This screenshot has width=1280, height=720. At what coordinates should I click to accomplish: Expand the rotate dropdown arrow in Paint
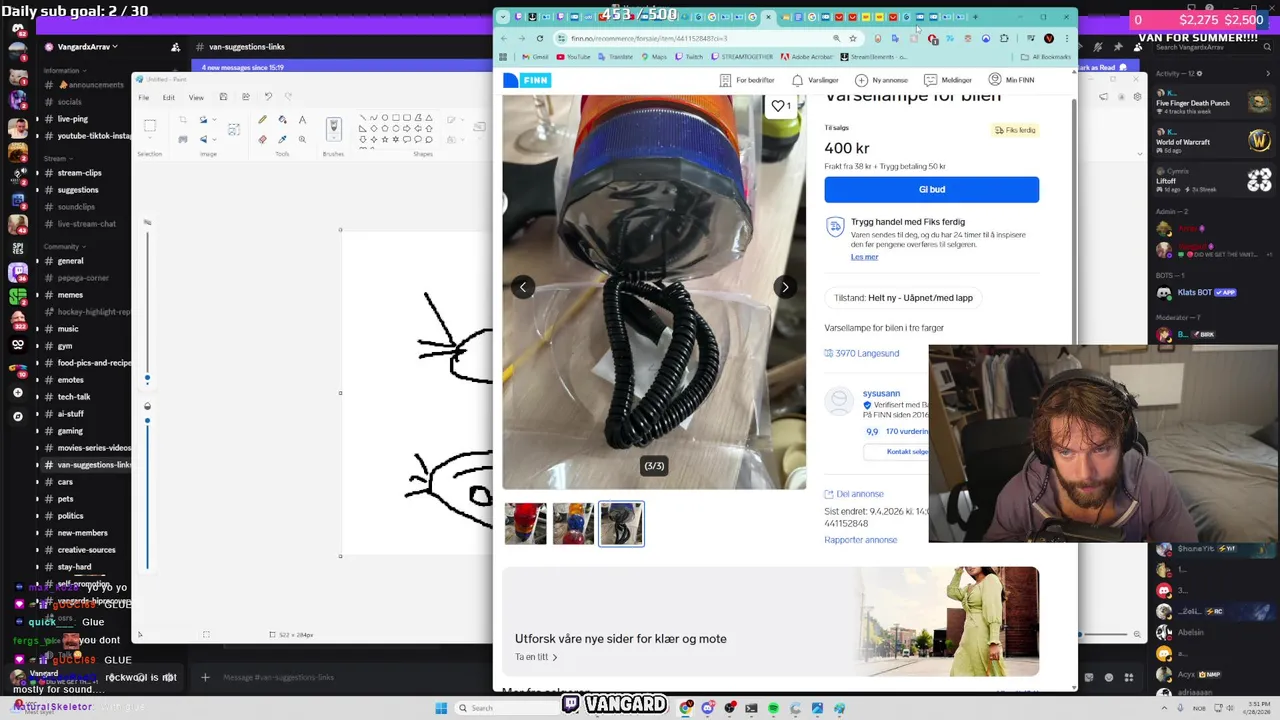[x=215, y=119]
